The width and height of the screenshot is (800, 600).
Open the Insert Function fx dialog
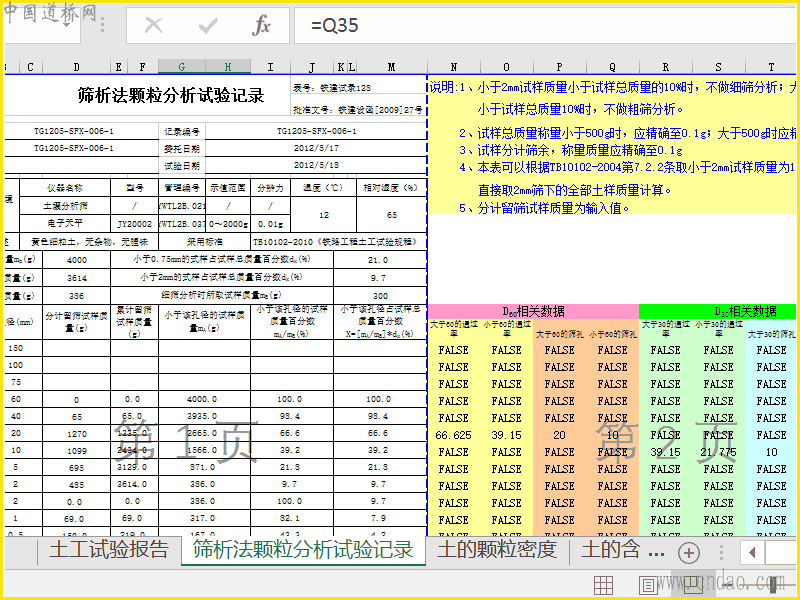click(261, 25)
